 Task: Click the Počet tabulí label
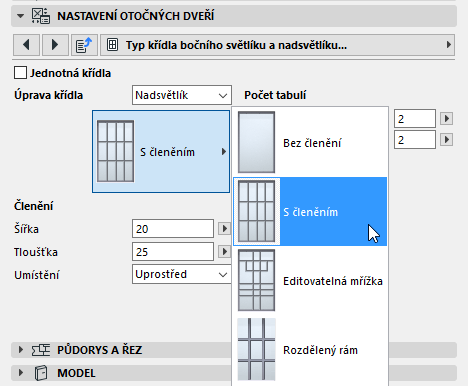tap(275, 95)
